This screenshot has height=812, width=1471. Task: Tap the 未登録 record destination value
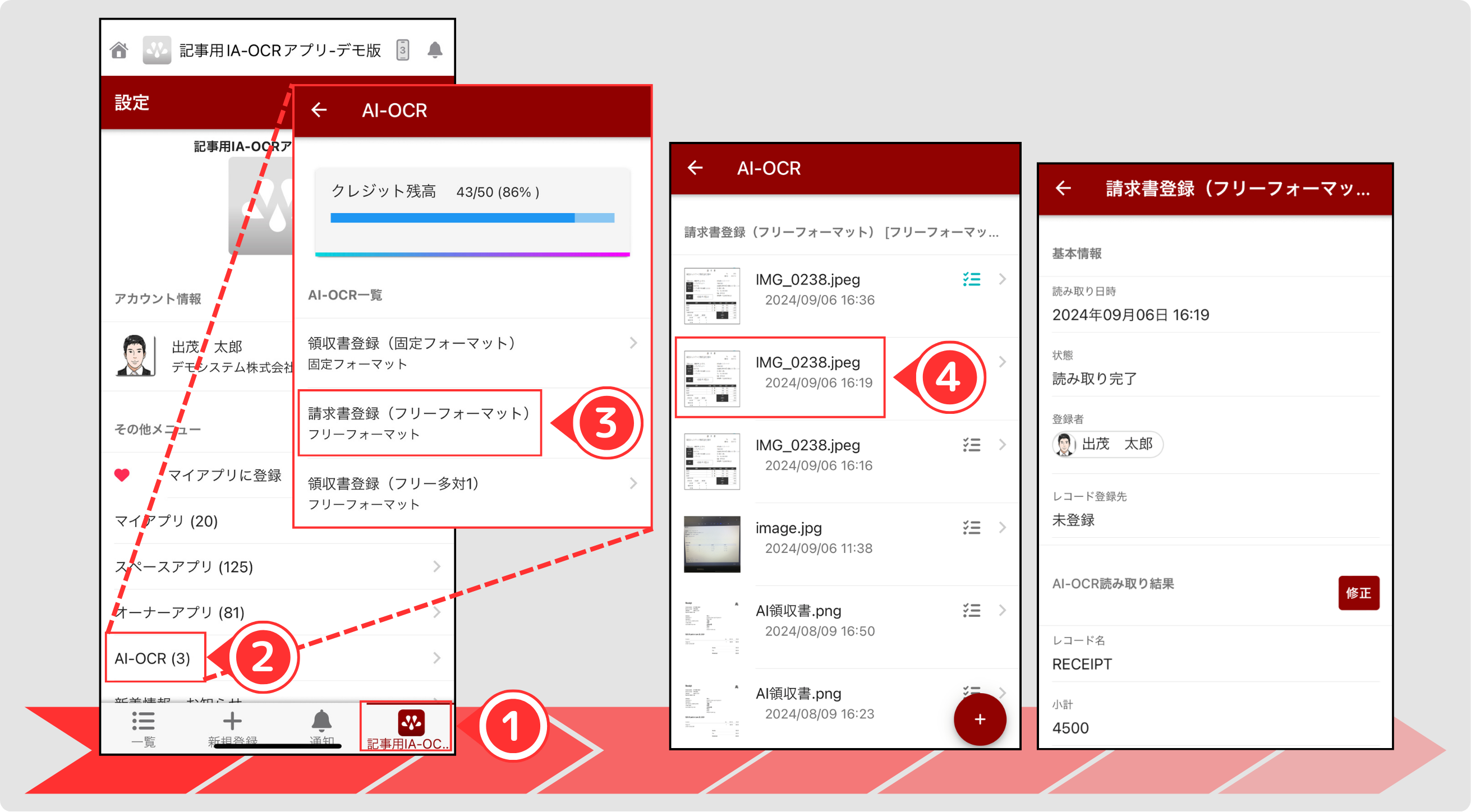pos(1073,519)
